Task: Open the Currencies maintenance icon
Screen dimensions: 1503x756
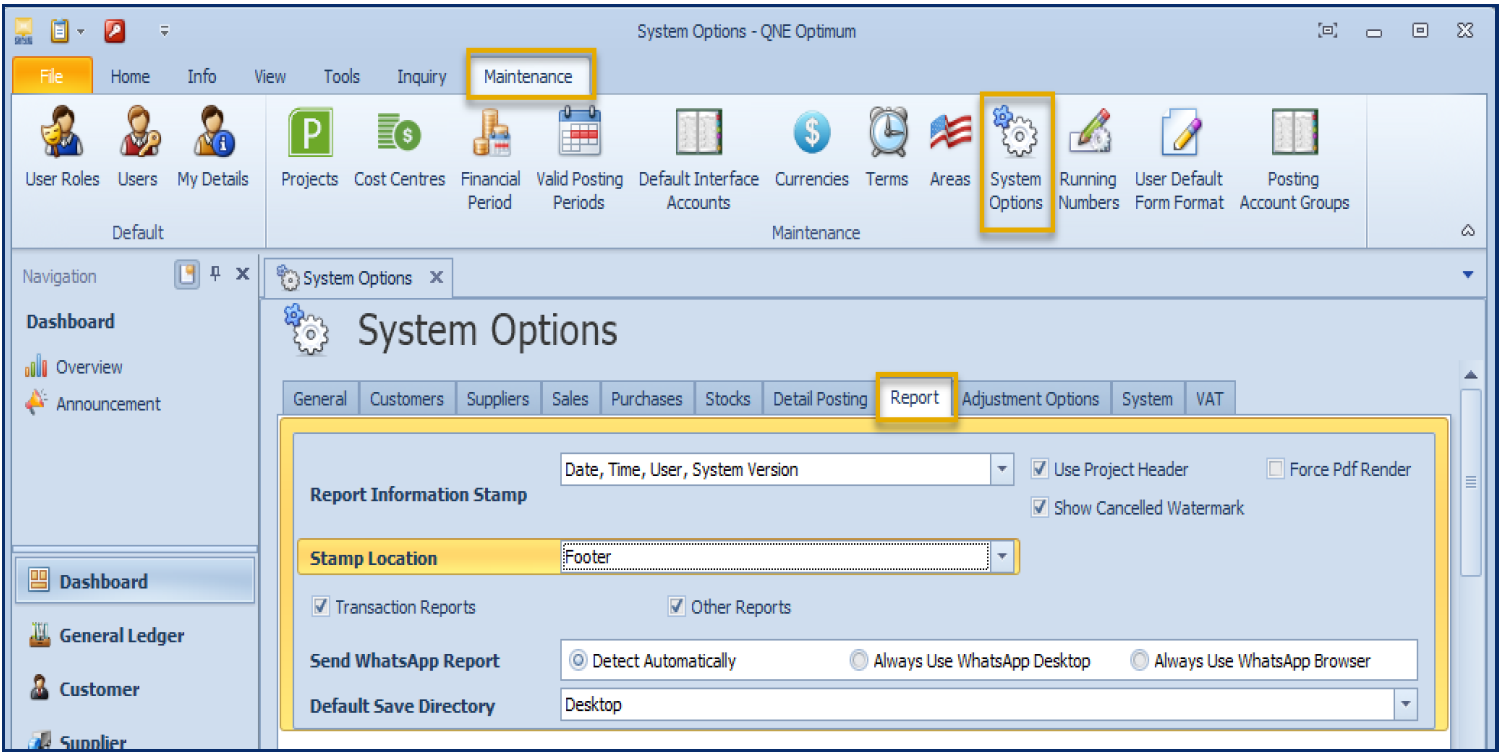Action: [811, 148]
